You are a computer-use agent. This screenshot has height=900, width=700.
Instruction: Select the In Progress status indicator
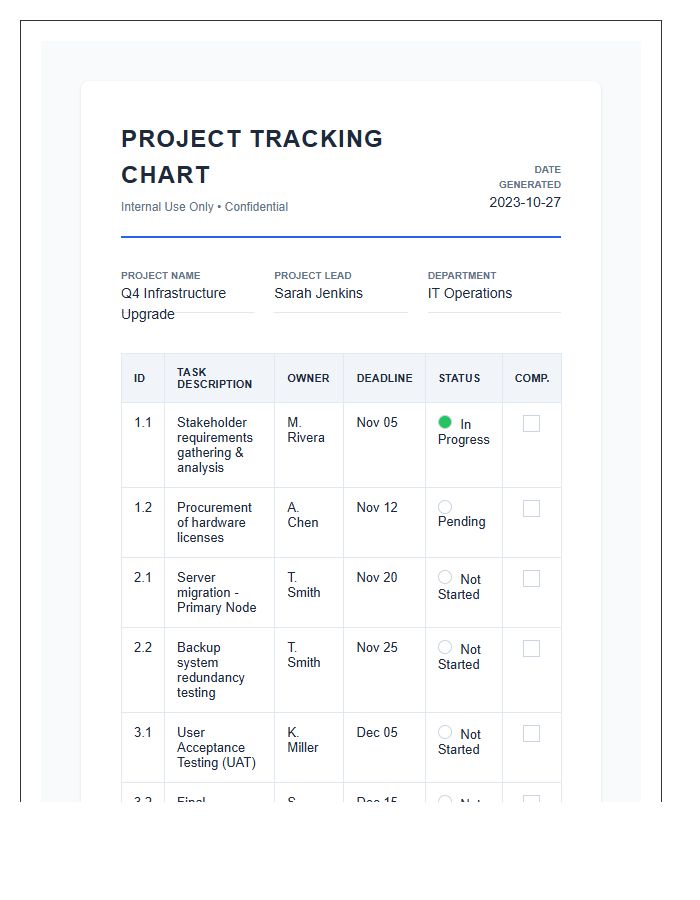click(445, 422)
